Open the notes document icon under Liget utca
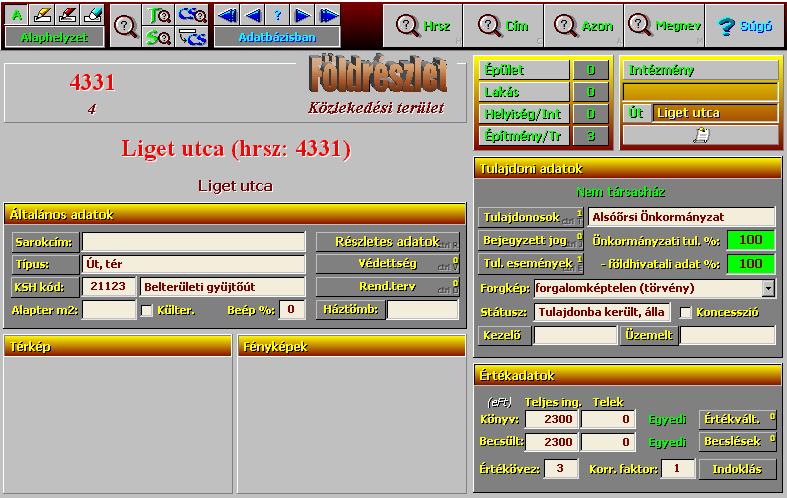The height and width of the screenshot is (498, 787). click(x=700, y=135)
